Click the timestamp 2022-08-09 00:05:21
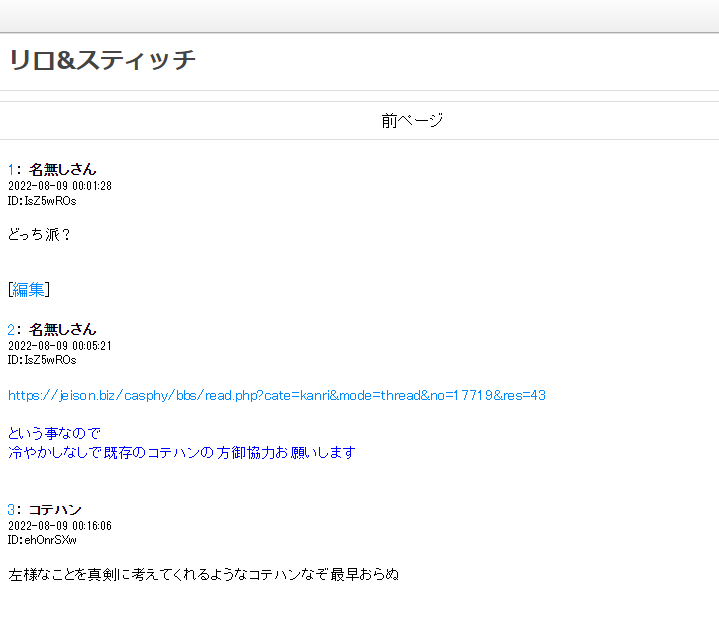This screenshot has width=719, height=619. coord(60,346)
